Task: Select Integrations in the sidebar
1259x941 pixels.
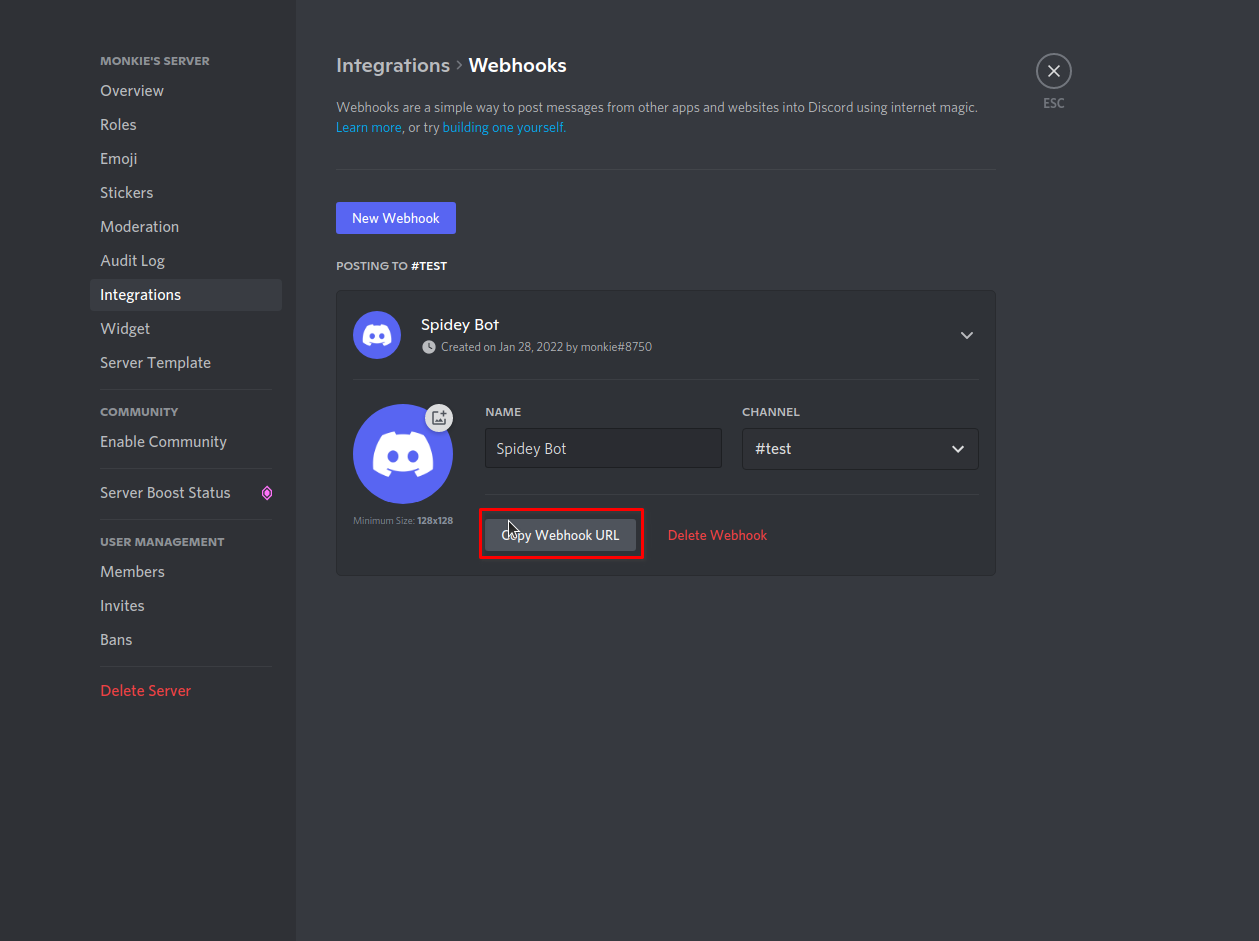Action: (186, 295)
